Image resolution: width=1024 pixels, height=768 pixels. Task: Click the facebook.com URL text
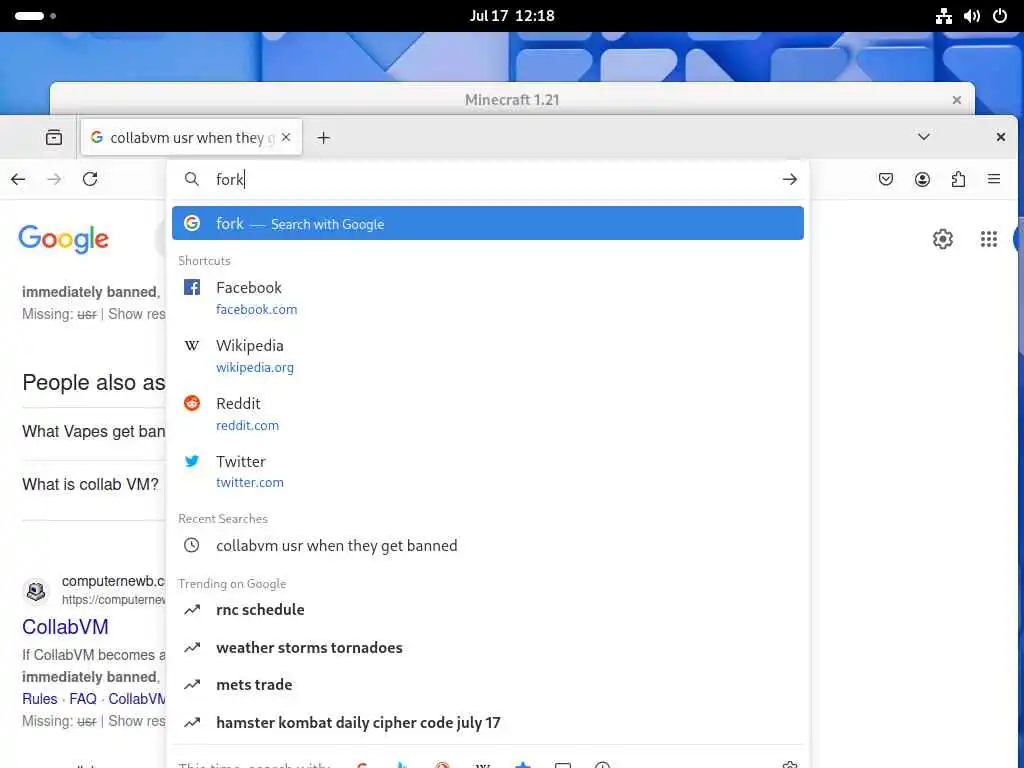(257, 310)
